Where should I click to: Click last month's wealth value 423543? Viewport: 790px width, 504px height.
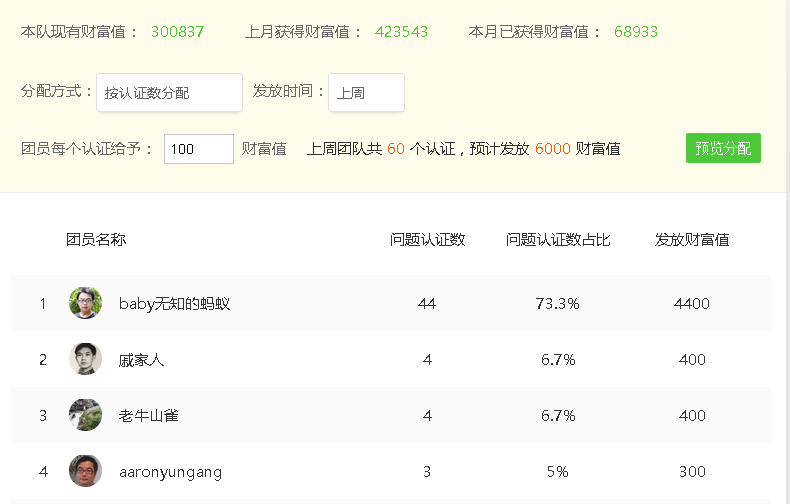402,32
